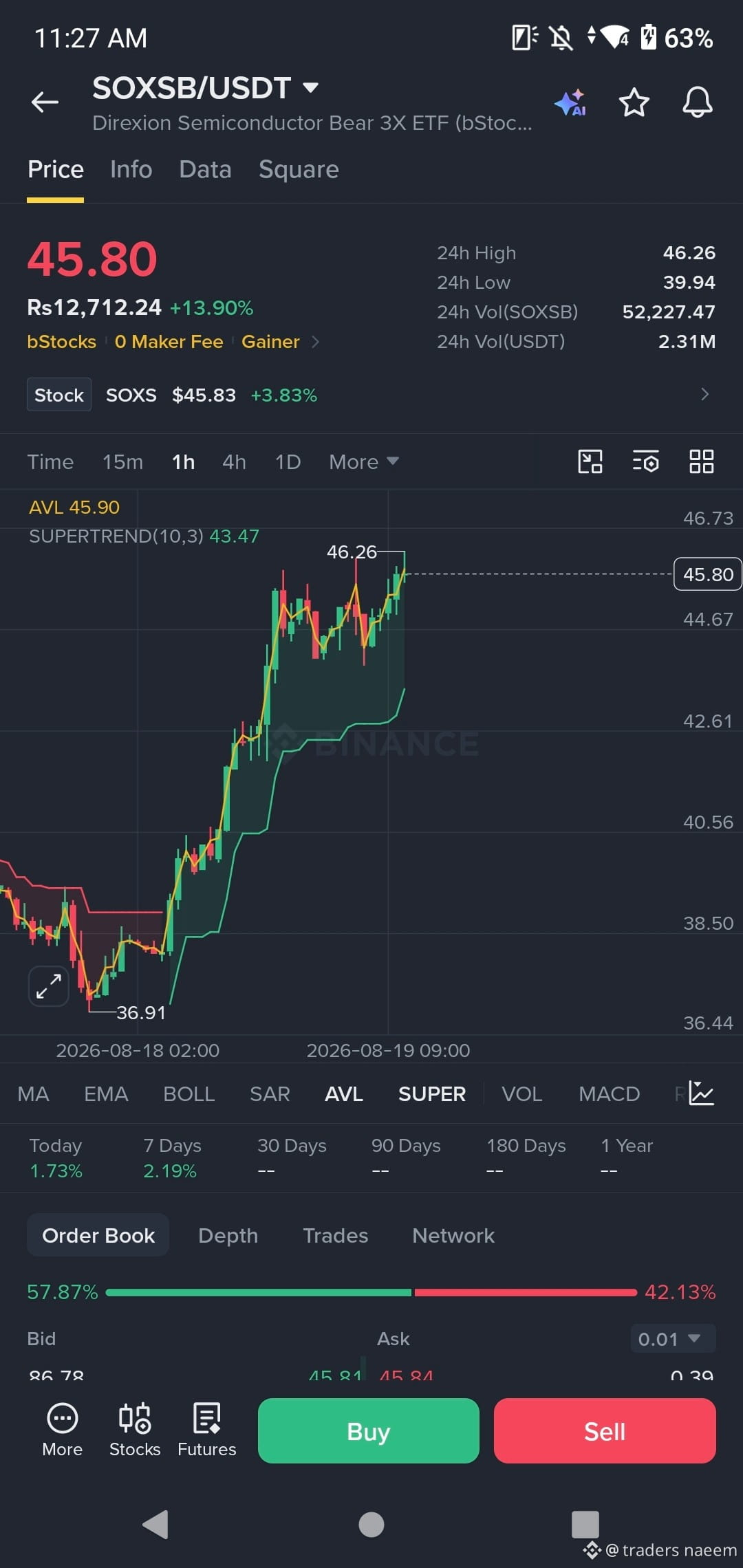Toggle the SUPER indicator off
Screen dimensions: 743x1568
[432, 1093]
